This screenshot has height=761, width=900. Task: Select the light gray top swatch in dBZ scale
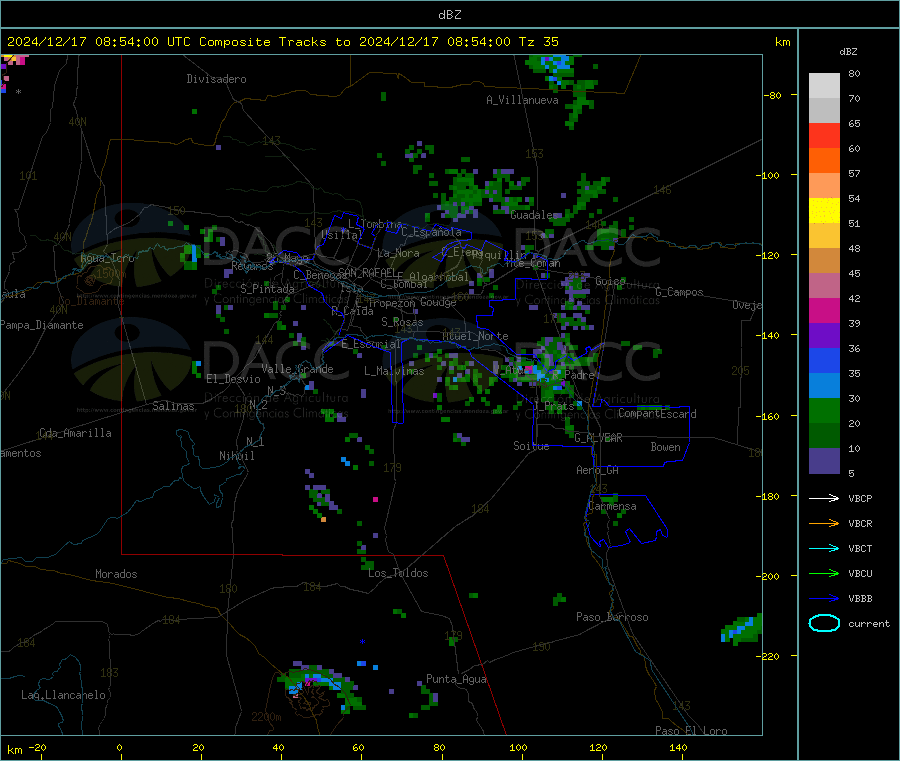[824, 86]
